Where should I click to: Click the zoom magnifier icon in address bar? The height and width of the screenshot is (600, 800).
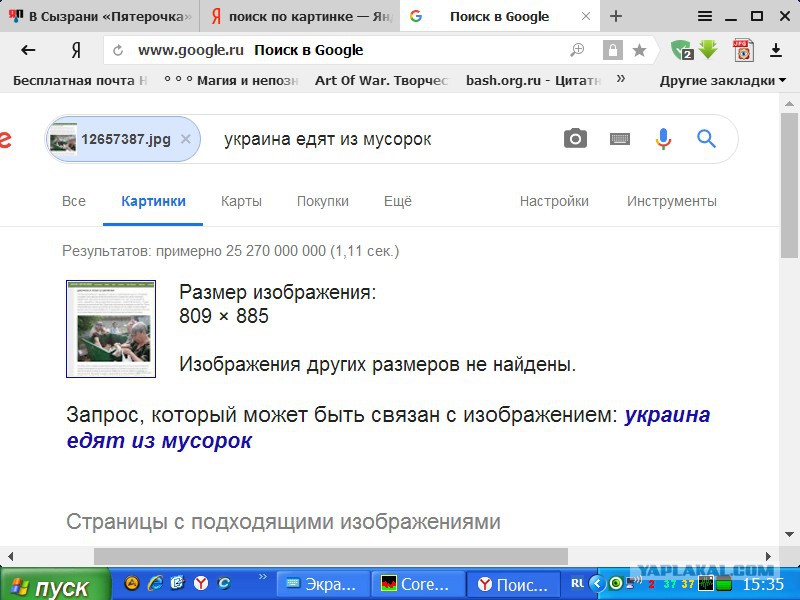coord(577,50)
